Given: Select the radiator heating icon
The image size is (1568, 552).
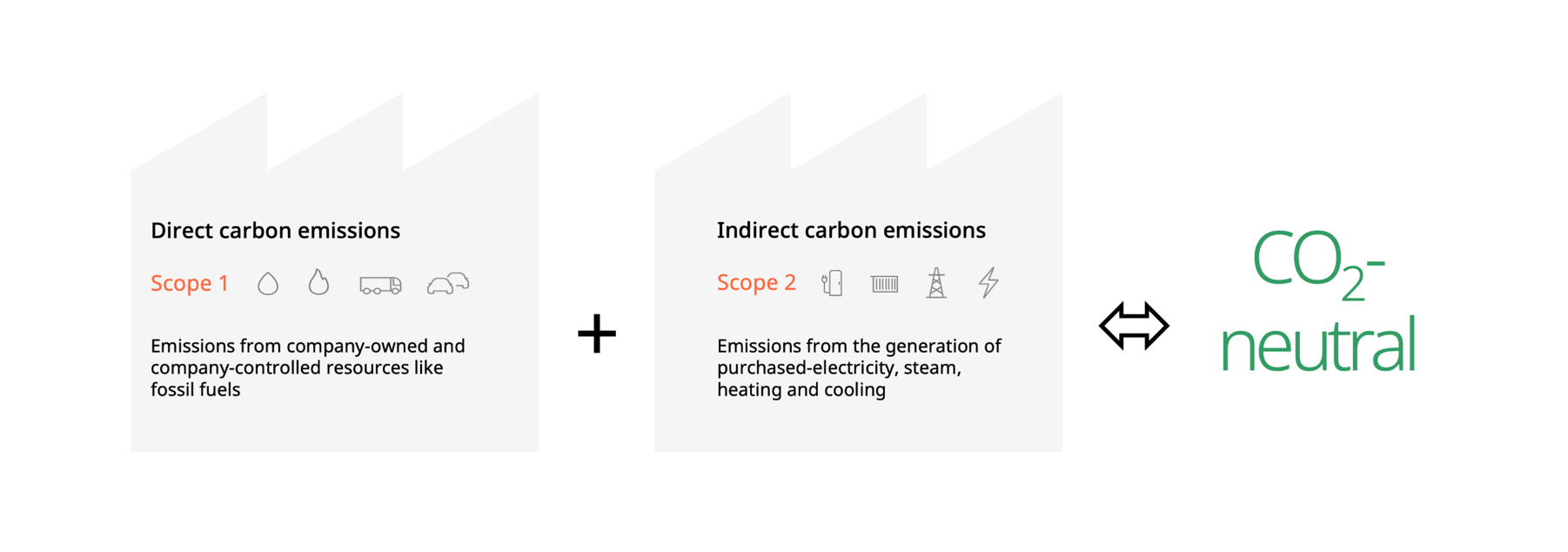Looking at the screenshot, I should pyautogui.click(x=884, y=284).
